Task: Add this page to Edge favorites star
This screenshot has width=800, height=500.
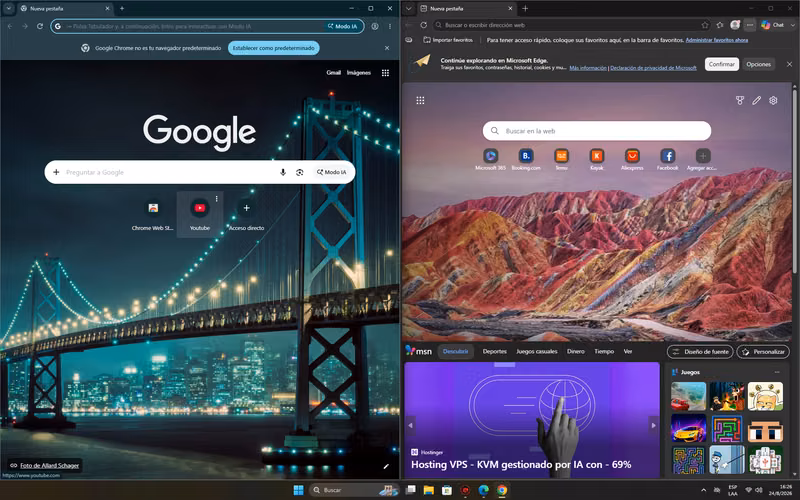Action: pyautogui.click(x=705, y=25)
